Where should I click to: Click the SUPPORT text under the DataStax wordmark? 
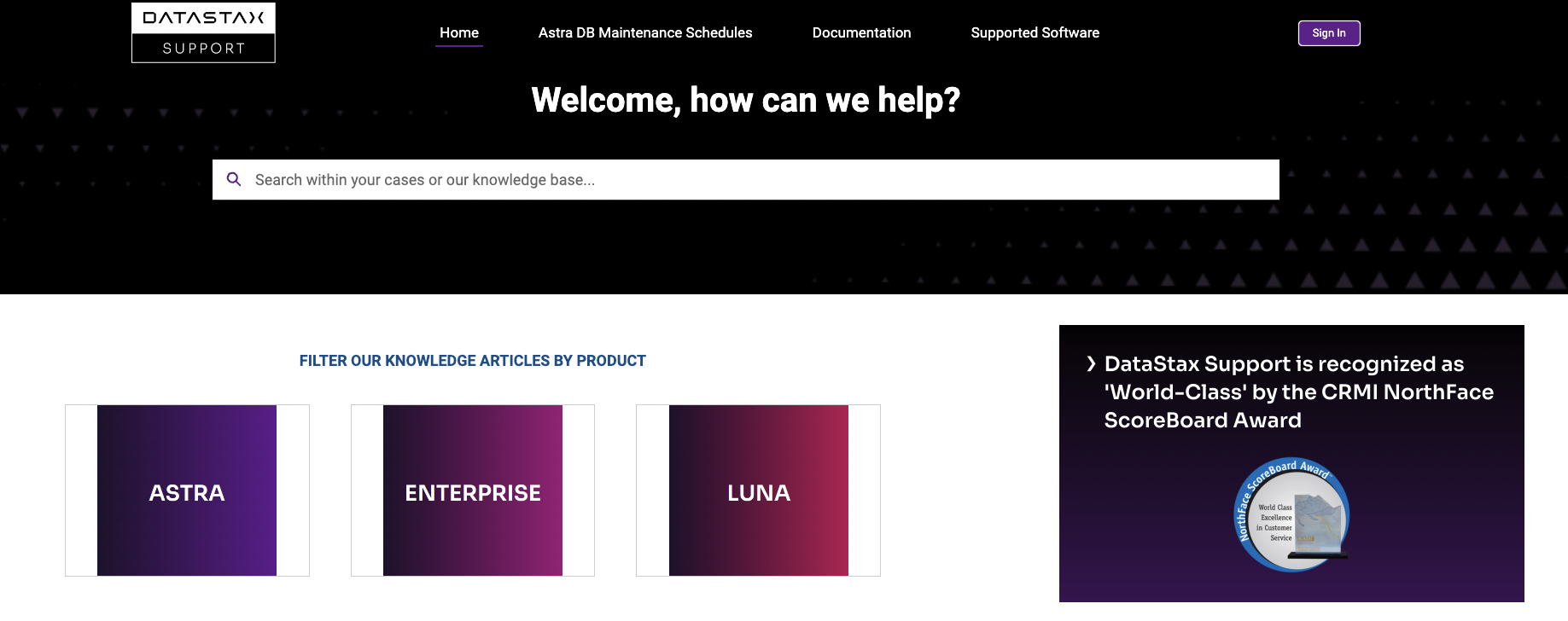click(x=203, y=49)
